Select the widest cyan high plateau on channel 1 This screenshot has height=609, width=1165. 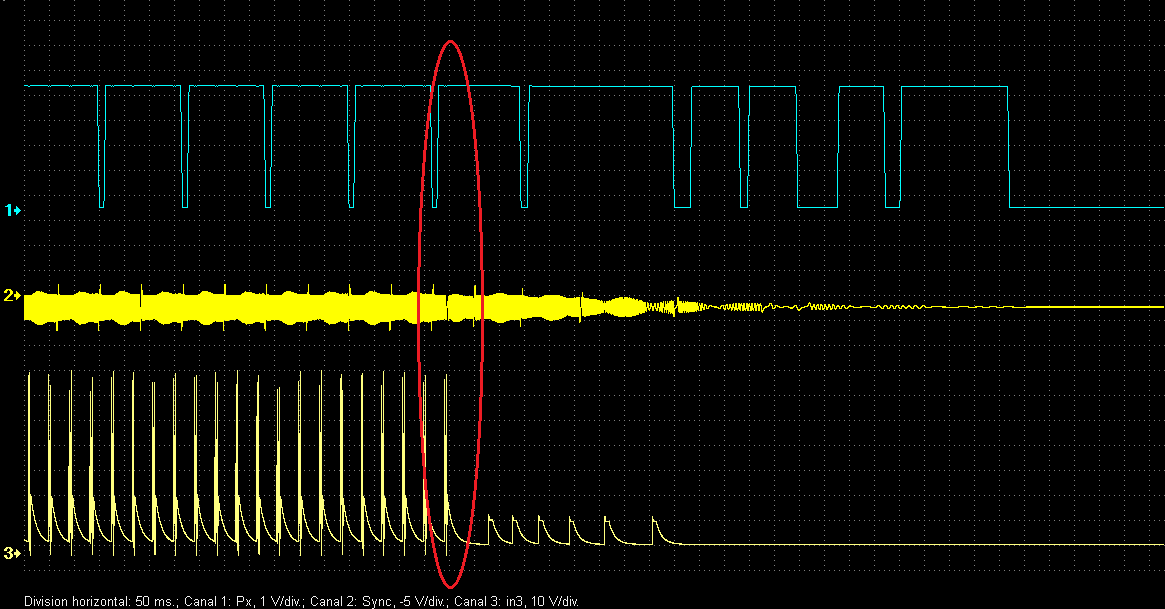coord(602,87)
